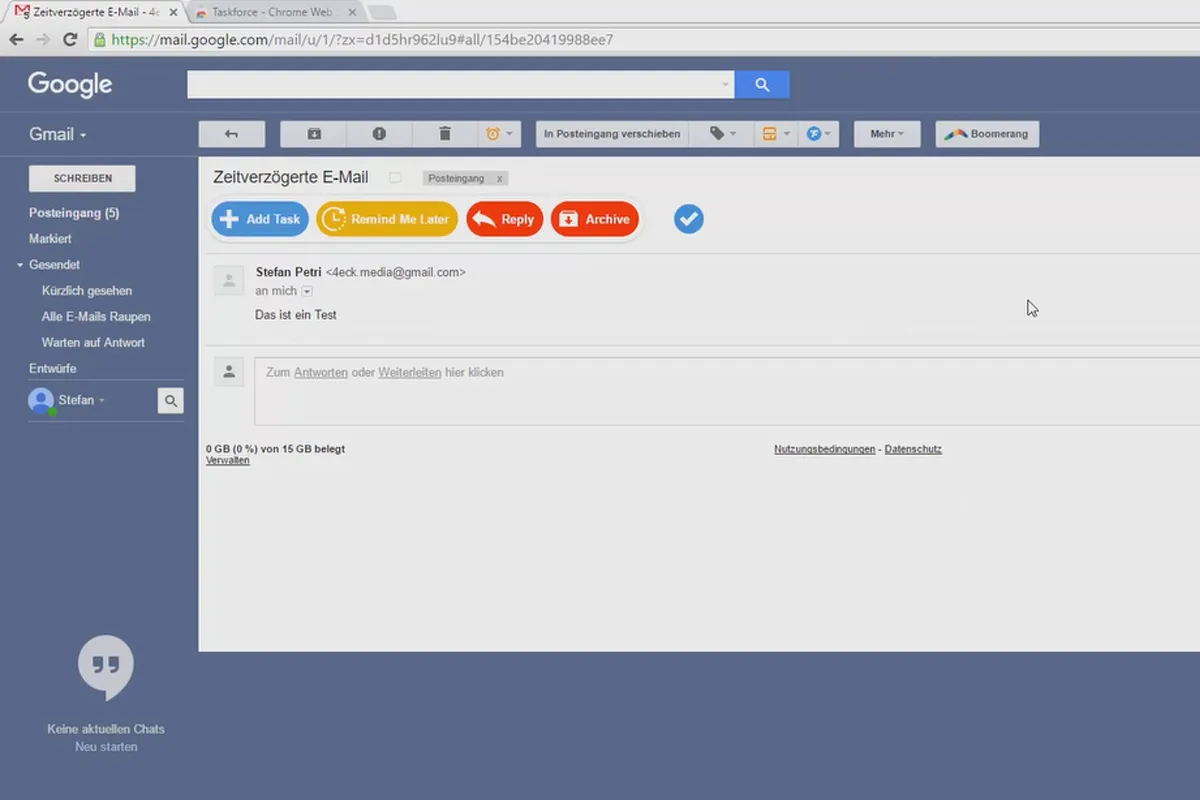Click the archive icon in Gmail toolbar

click(x=314, y=134)
